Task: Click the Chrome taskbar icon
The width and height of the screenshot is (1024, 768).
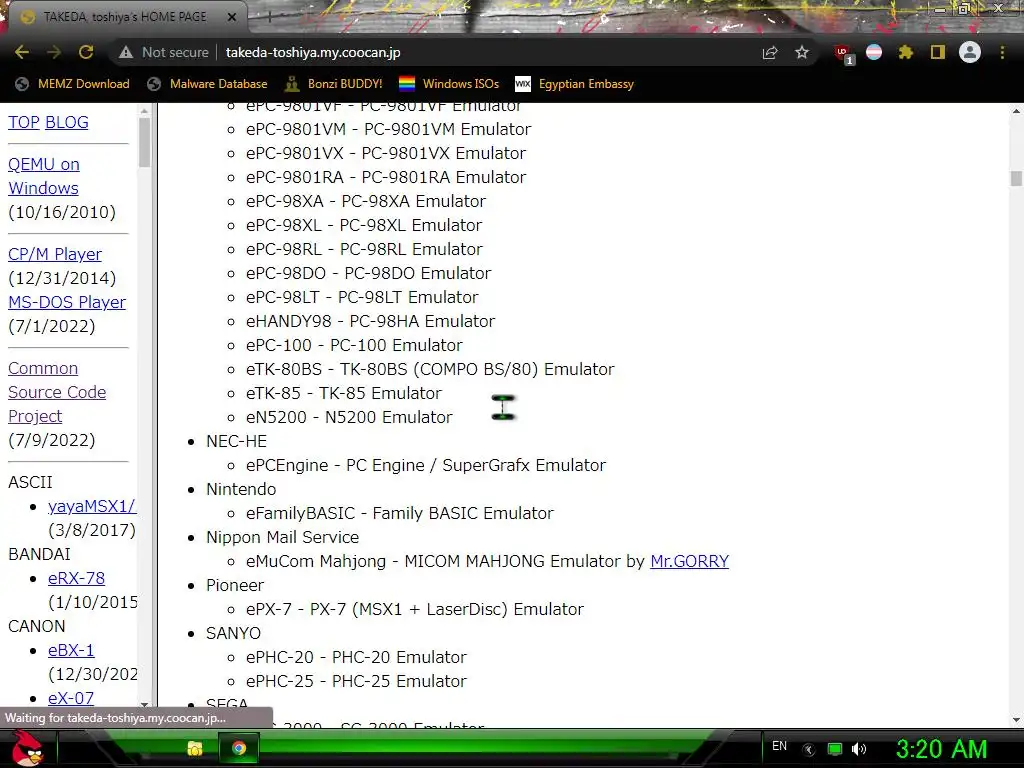Action: point(238,748)
